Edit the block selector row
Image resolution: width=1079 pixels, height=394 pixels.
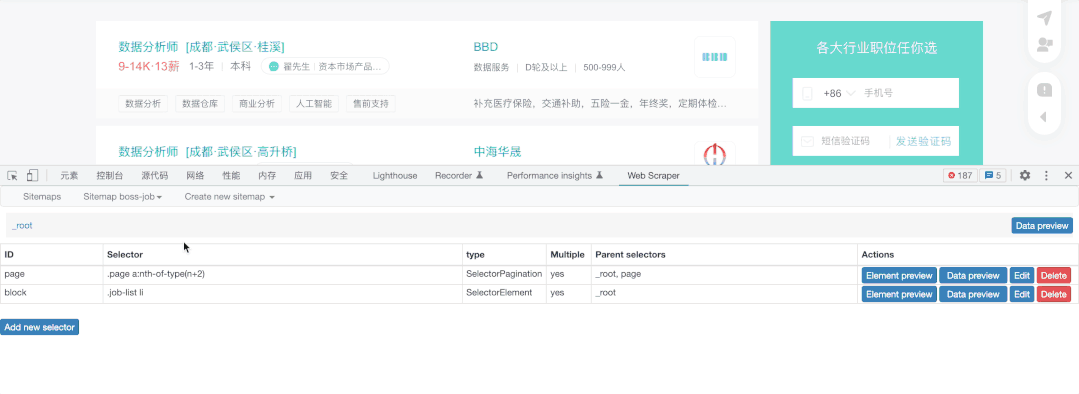[x=1022, y=294]
